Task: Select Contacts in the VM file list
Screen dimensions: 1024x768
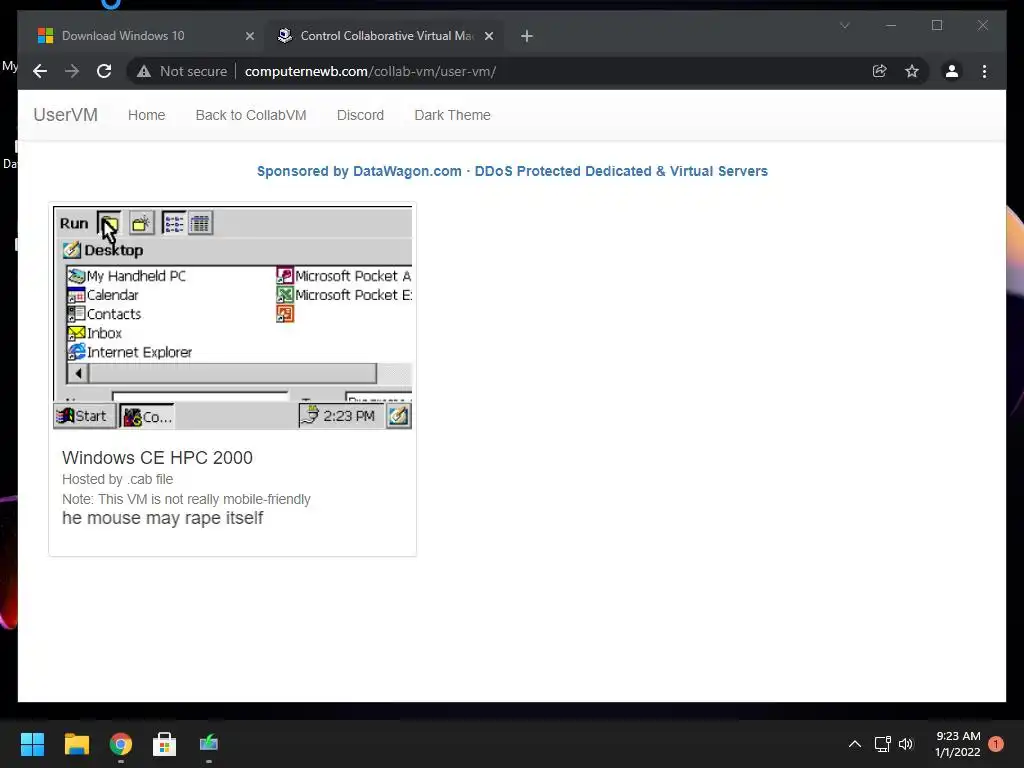Action: click(x=104, y=314)
